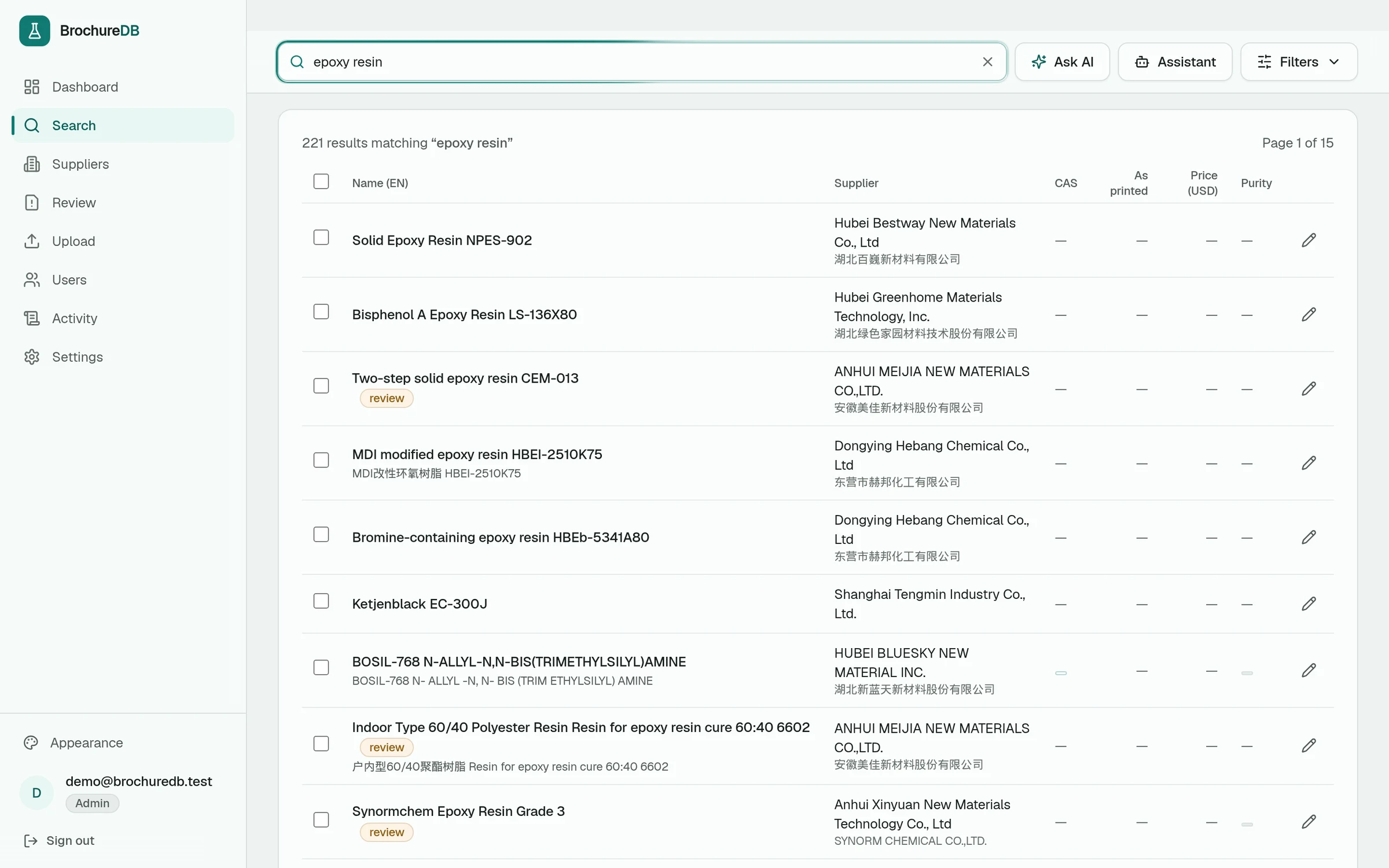The height and width of the screenshot is (868, 1389).
Task: Clear the epoxy resin search query
Action: coord(987,62)
